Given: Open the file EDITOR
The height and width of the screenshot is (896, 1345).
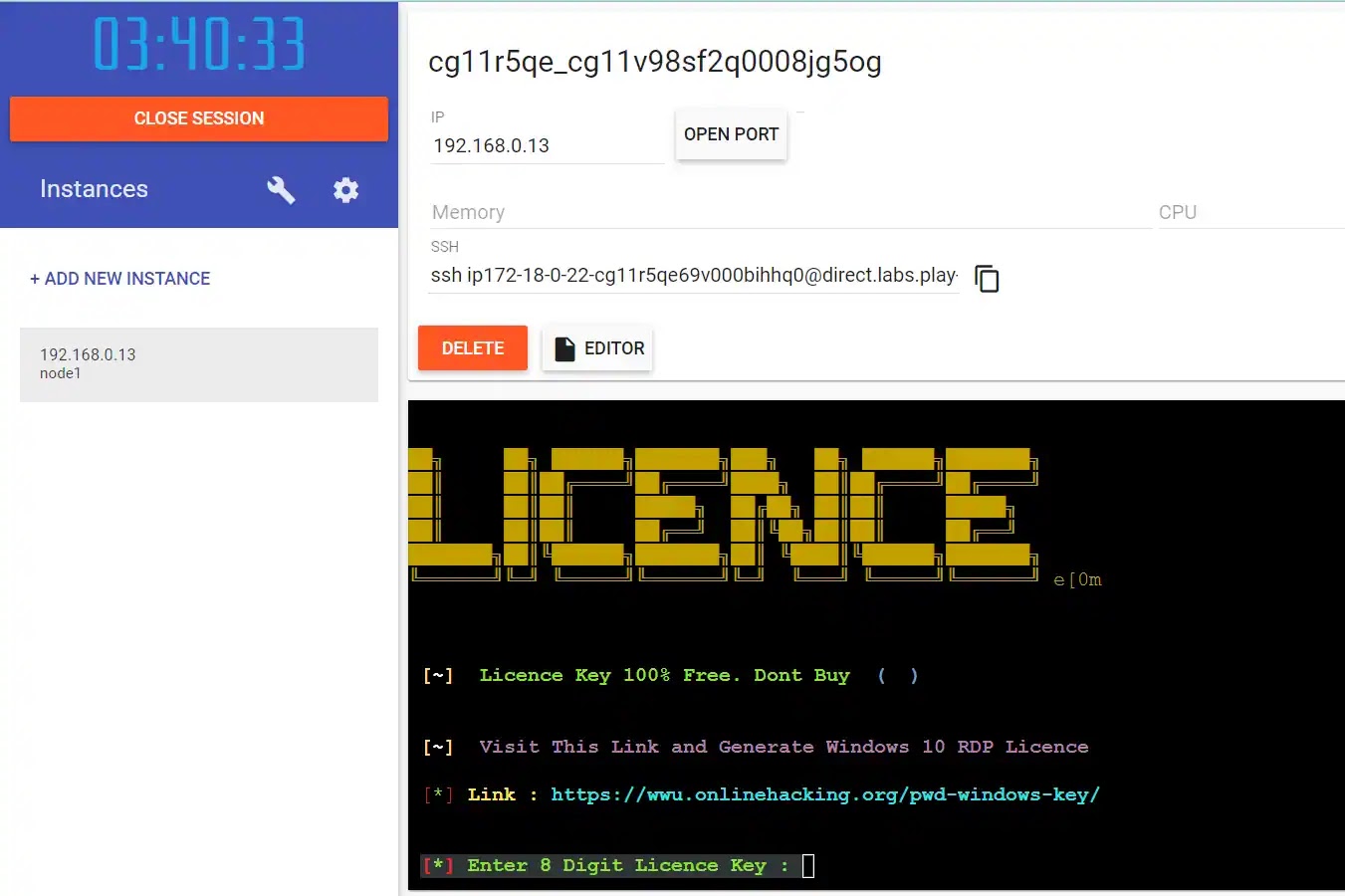Looking at the screenshot, I should [x=597, y=348].
